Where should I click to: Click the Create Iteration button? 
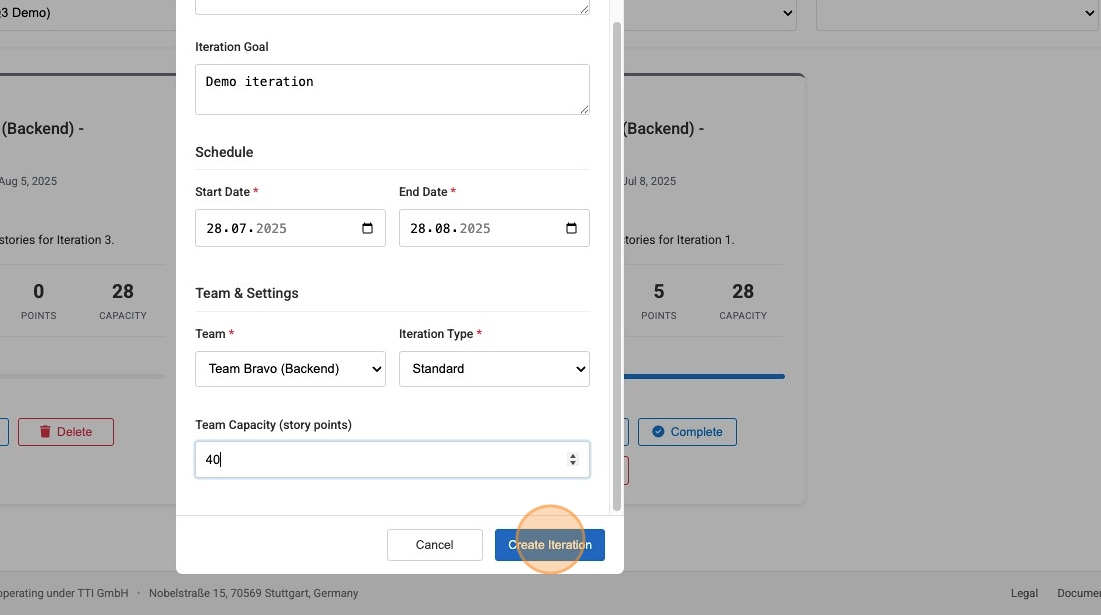click(549, 544)
